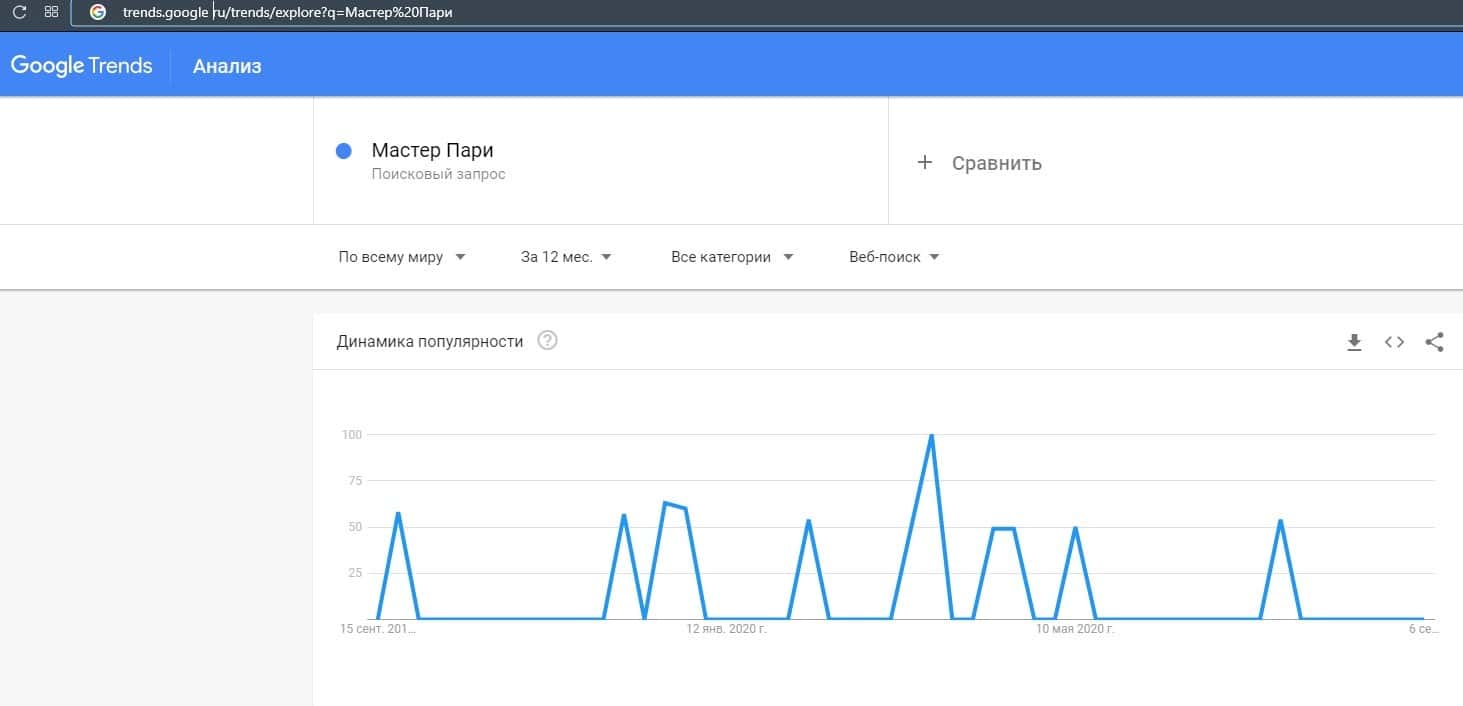Expand the По всему миру region dropdown
Image resolution: width=1463 pixels, height=706 pixels.
pos(402,257)
